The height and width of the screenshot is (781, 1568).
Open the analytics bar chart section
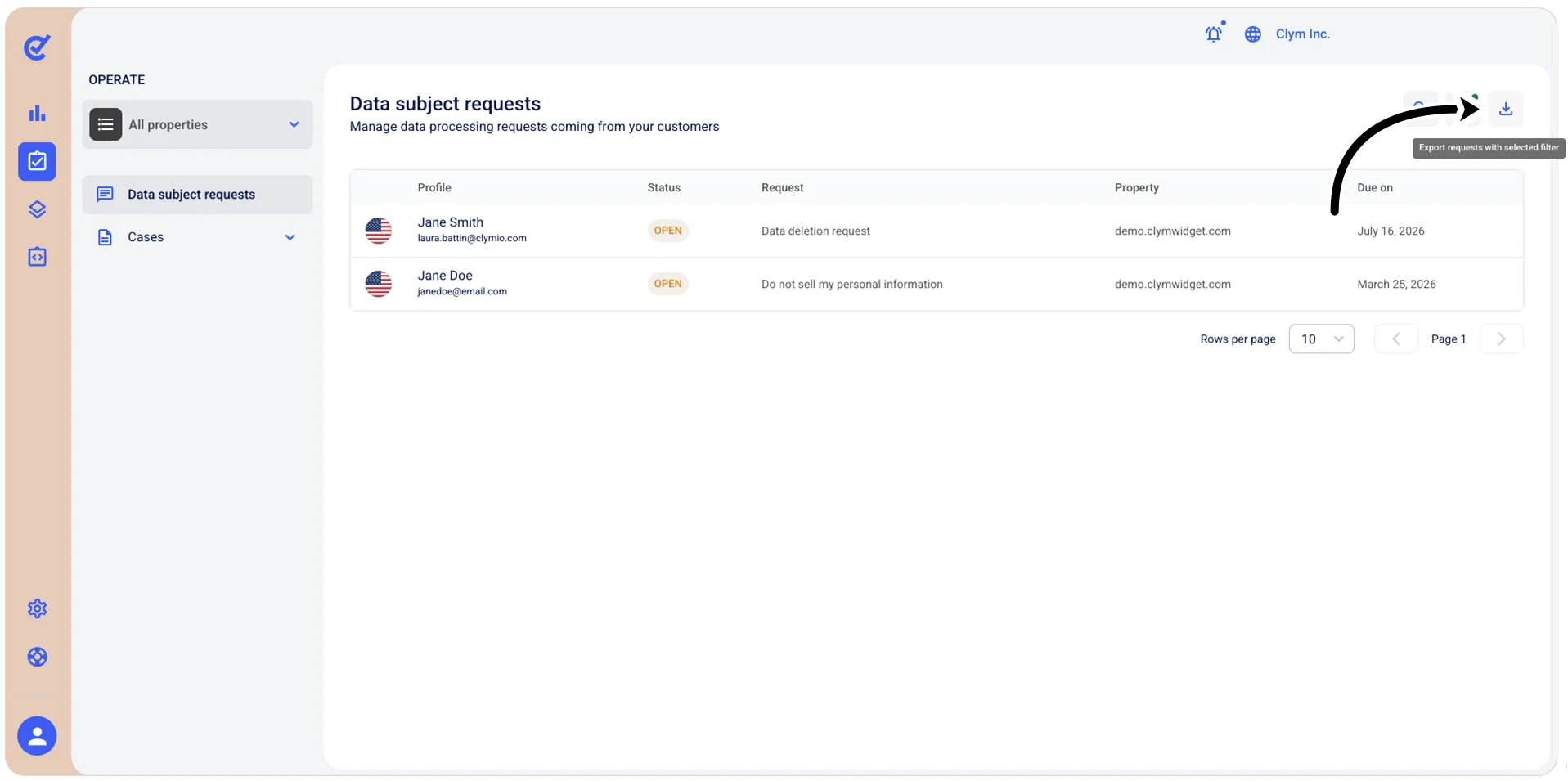pyautogui.click(x=37, y=114)
